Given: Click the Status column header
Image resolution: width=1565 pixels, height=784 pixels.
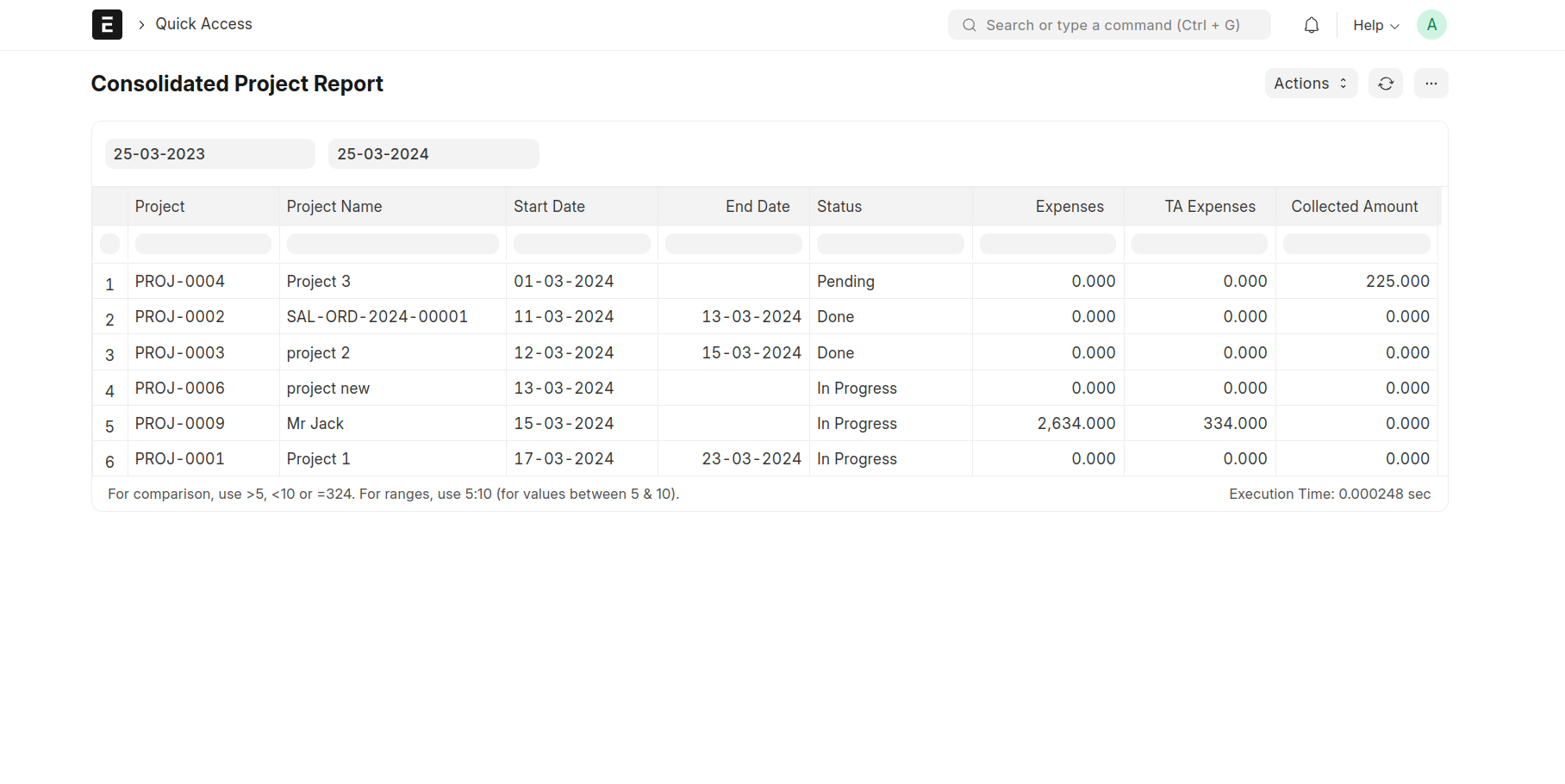Looking at the screenshot, I should [x=839, y=207].
